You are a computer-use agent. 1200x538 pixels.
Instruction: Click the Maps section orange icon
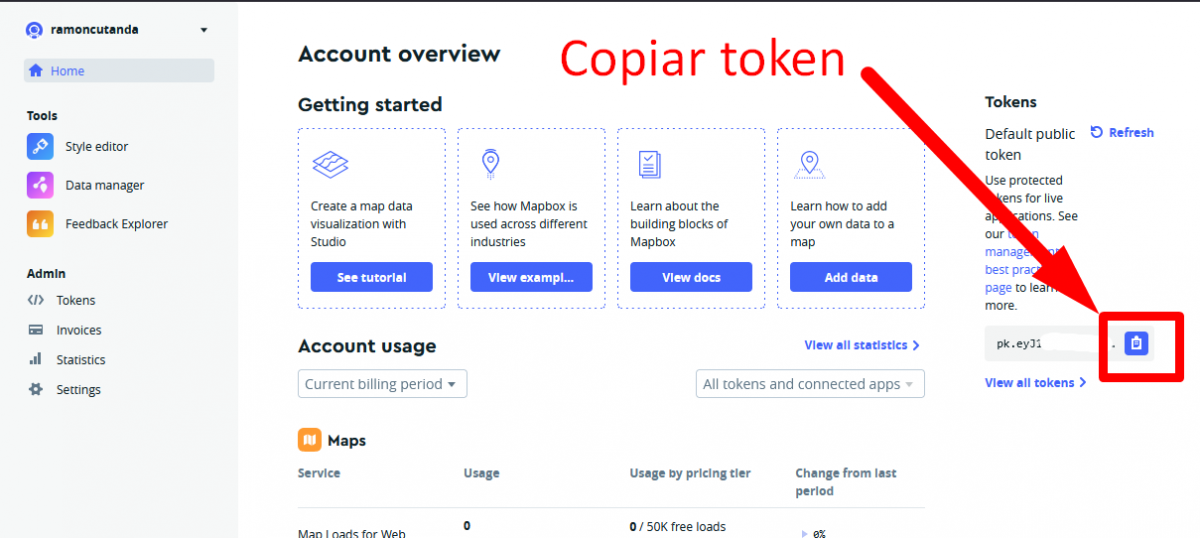point(309,439)
